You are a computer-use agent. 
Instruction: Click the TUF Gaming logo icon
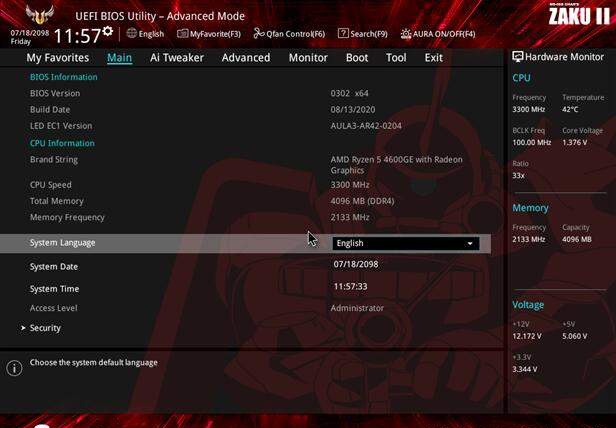[40, 14]
